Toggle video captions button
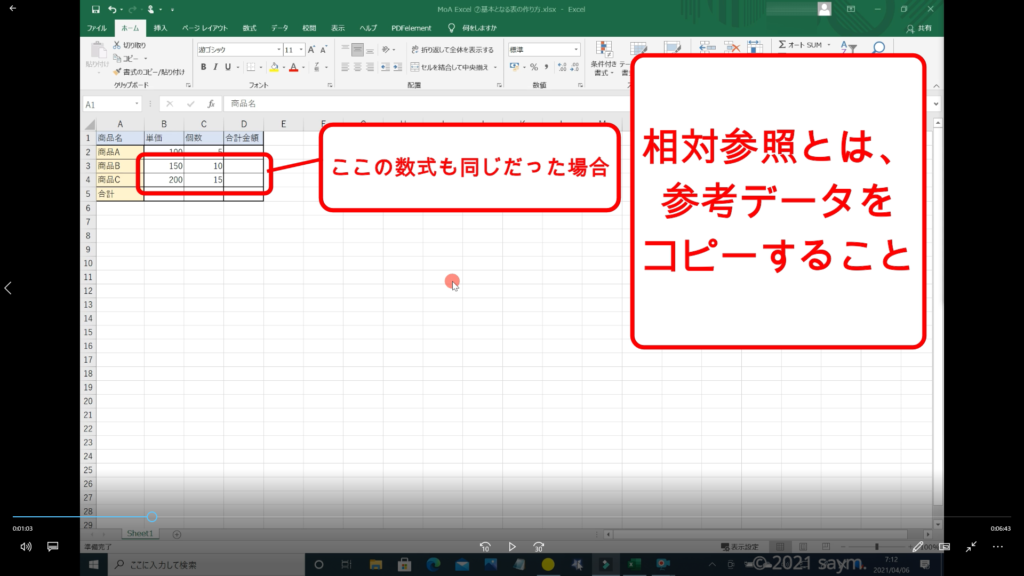This screenshot has height=576, width=1024. click(53, 547)
